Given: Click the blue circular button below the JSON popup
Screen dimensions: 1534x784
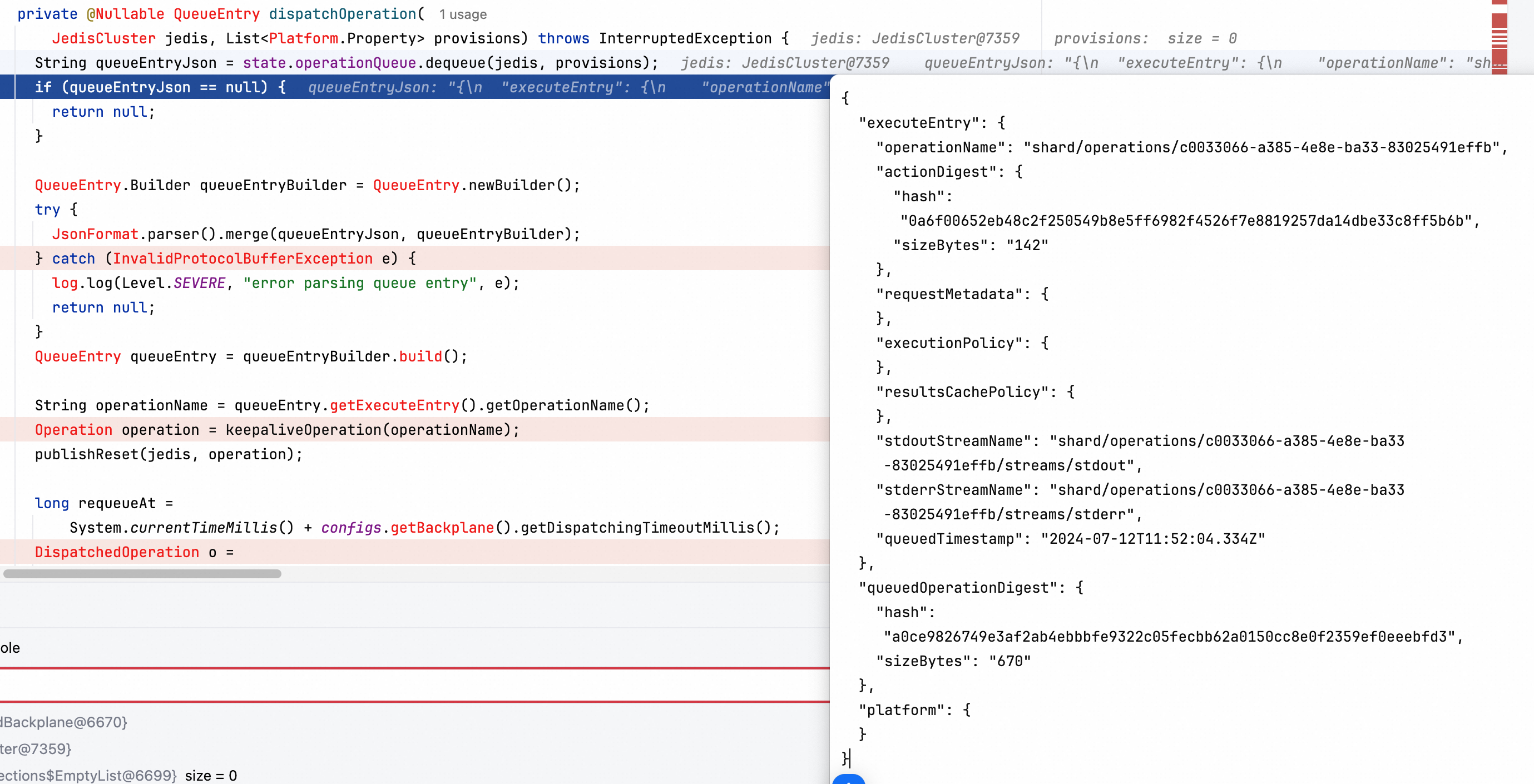Looking at the screenshot, I should pyautogui.click(x=848, y=779).
